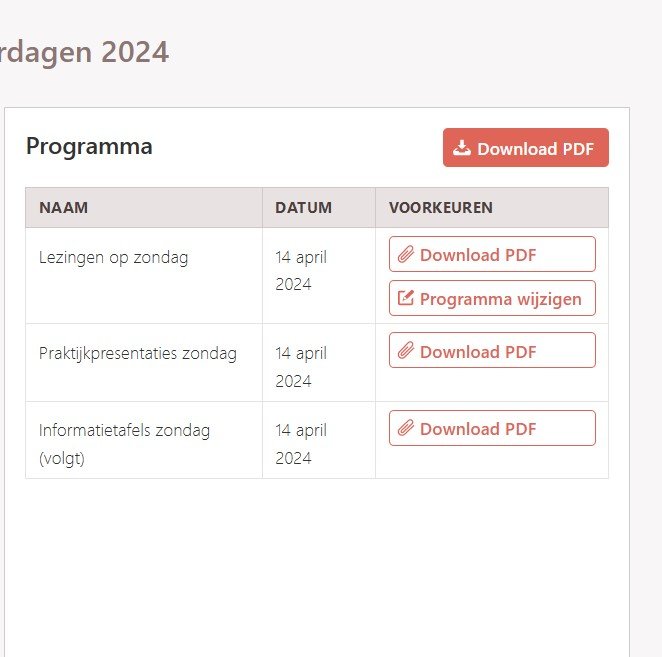Click the date cell of Praktijkpresentaties zondag
662x657 pixels.
click(301, 366)
